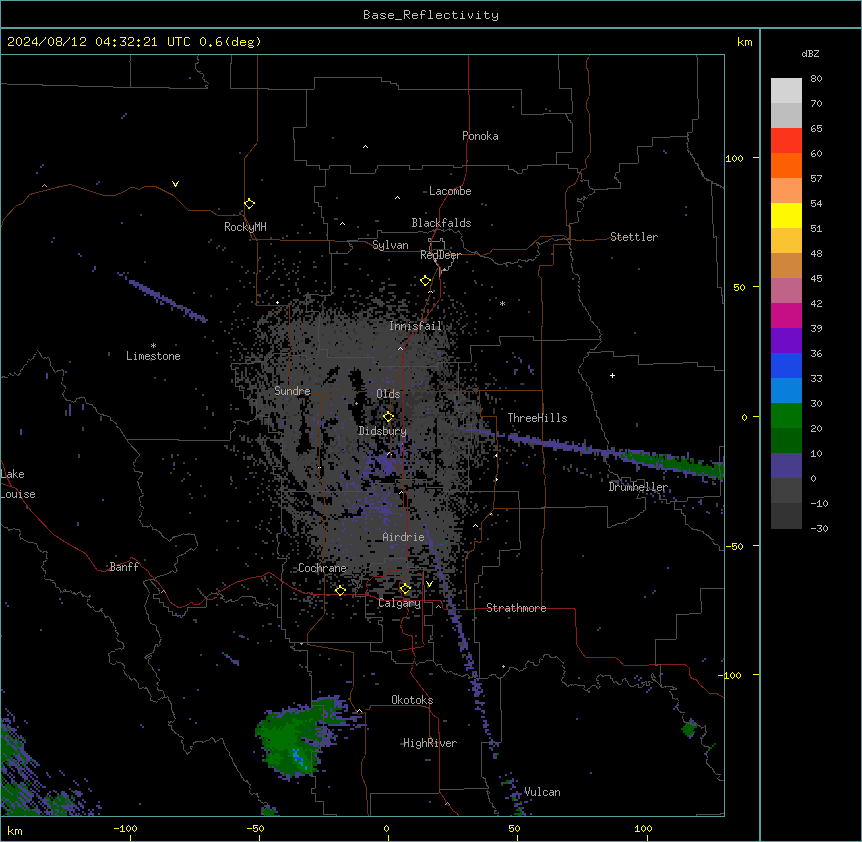The width and height of the screenshot is (862, 842).
Task: Click the yellow diamond marker above RockyMH
Action: coord(249,204)
